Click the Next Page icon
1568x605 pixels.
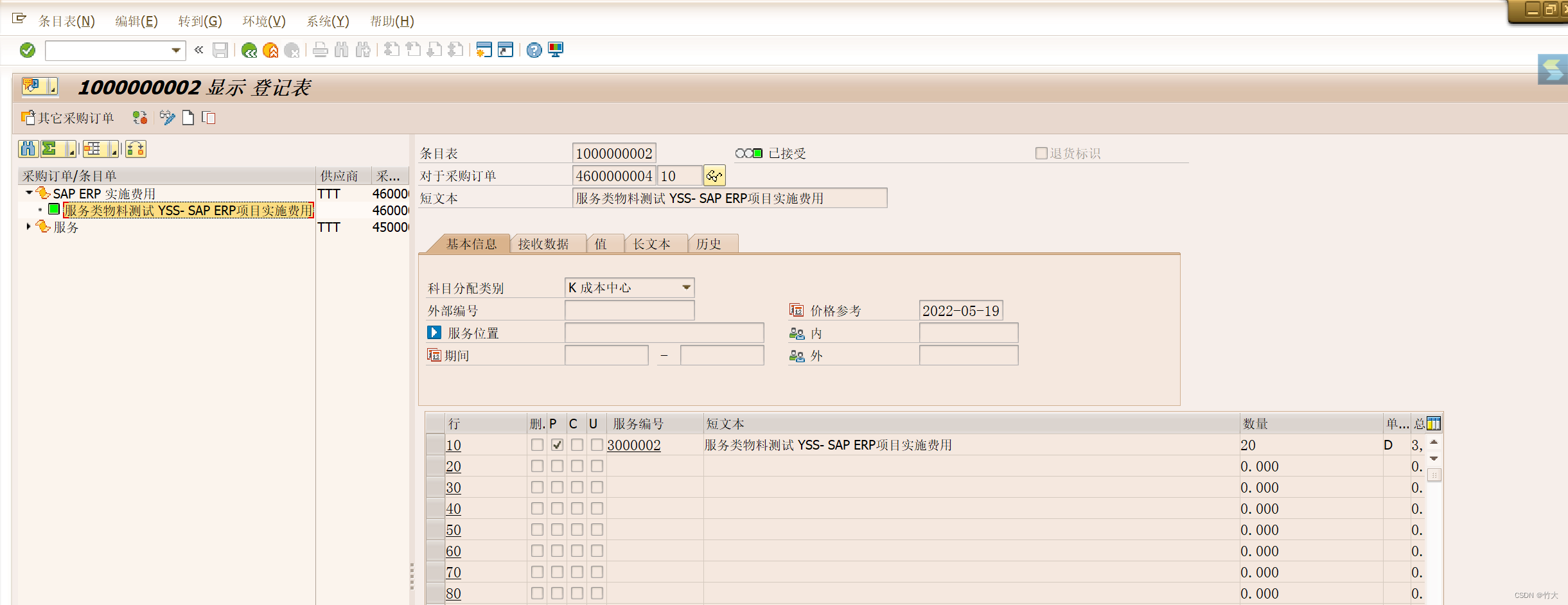(434, 50)
